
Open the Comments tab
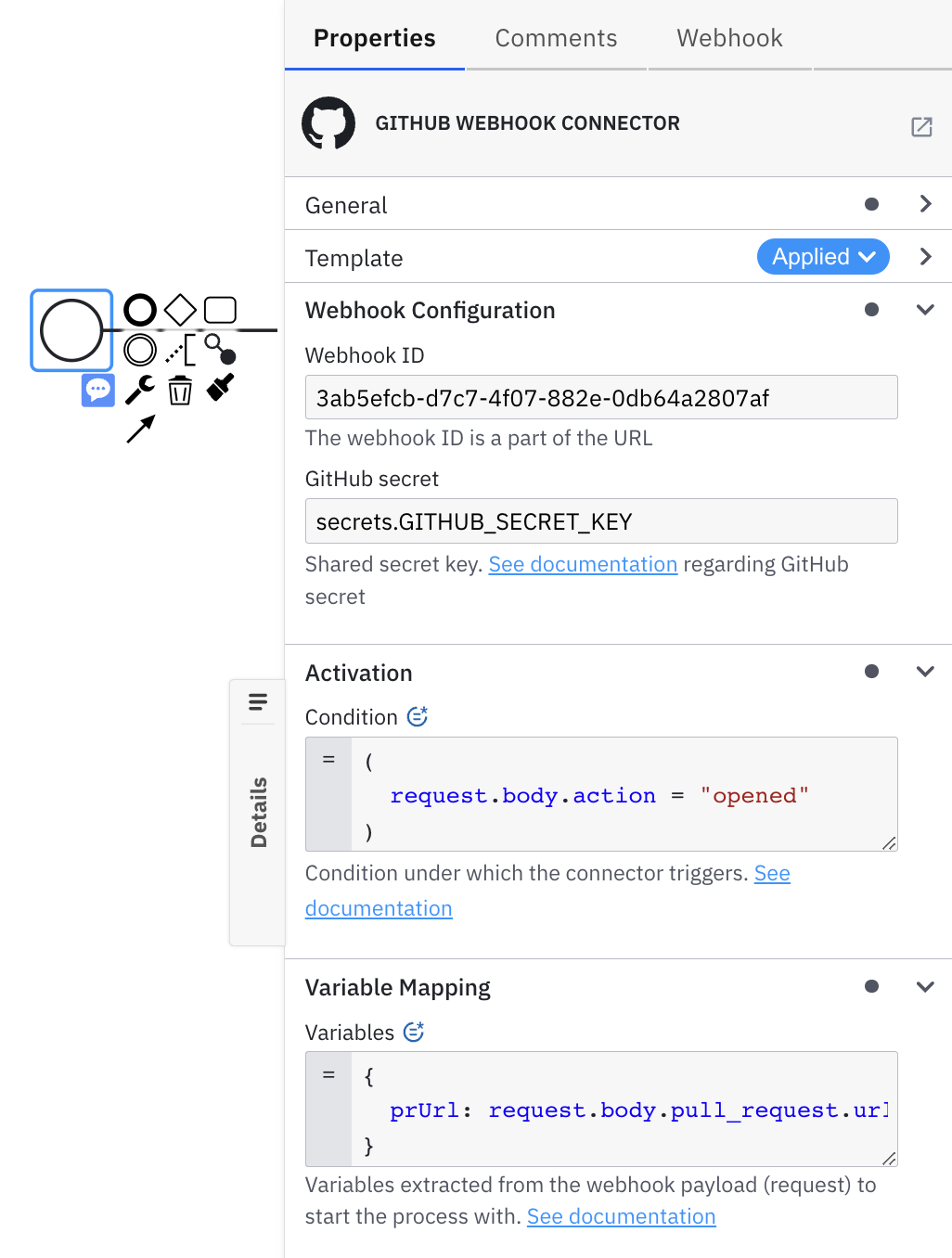coord(555,38)
